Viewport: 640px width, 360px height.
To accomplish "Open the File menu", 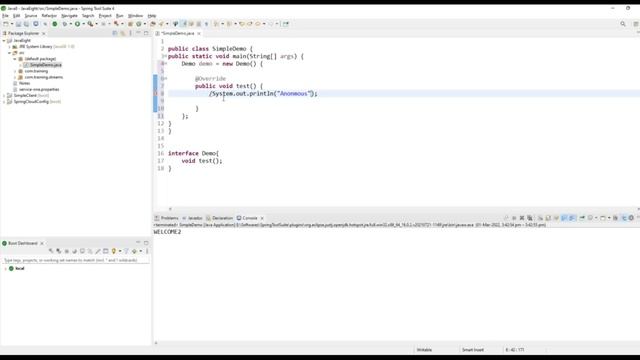I will pyautogui.click(x=5, y=16).
